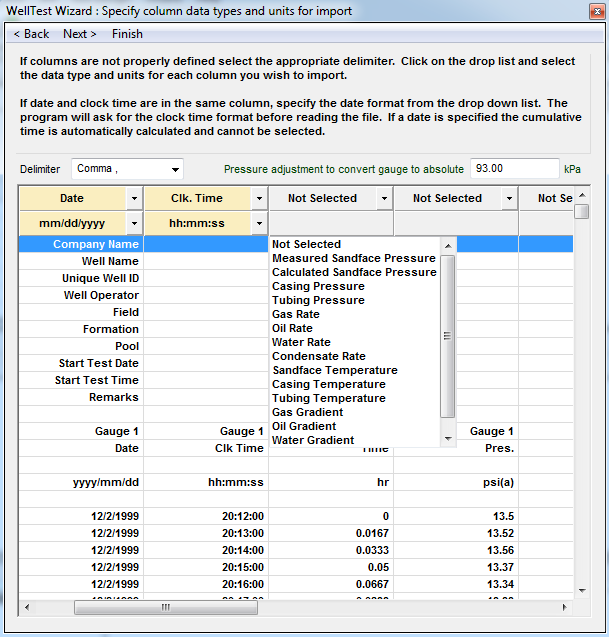Open the third column Not Selected dropdown
The height and width of the screenshot is (637, 609).
tap(384, 199)
